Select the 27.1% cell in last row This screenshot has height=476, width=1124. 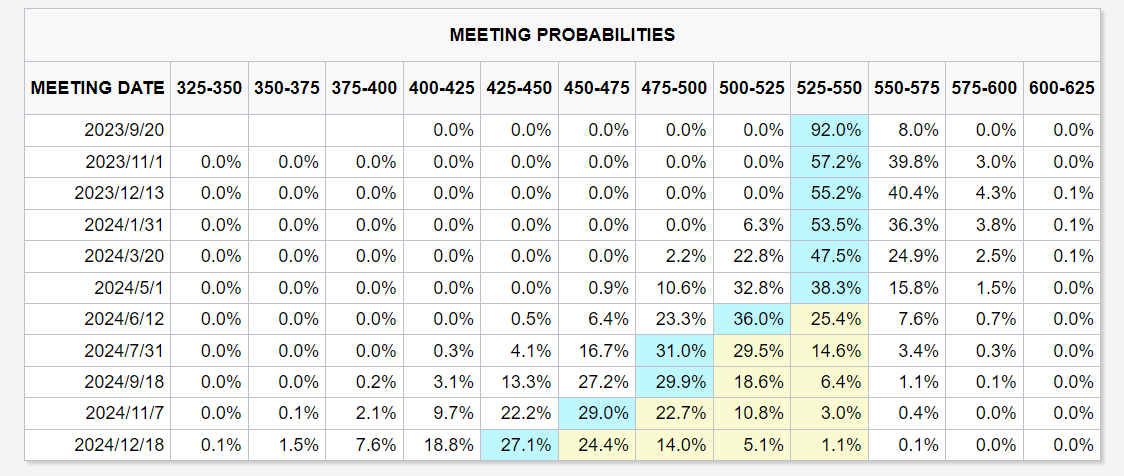point(519,445)
